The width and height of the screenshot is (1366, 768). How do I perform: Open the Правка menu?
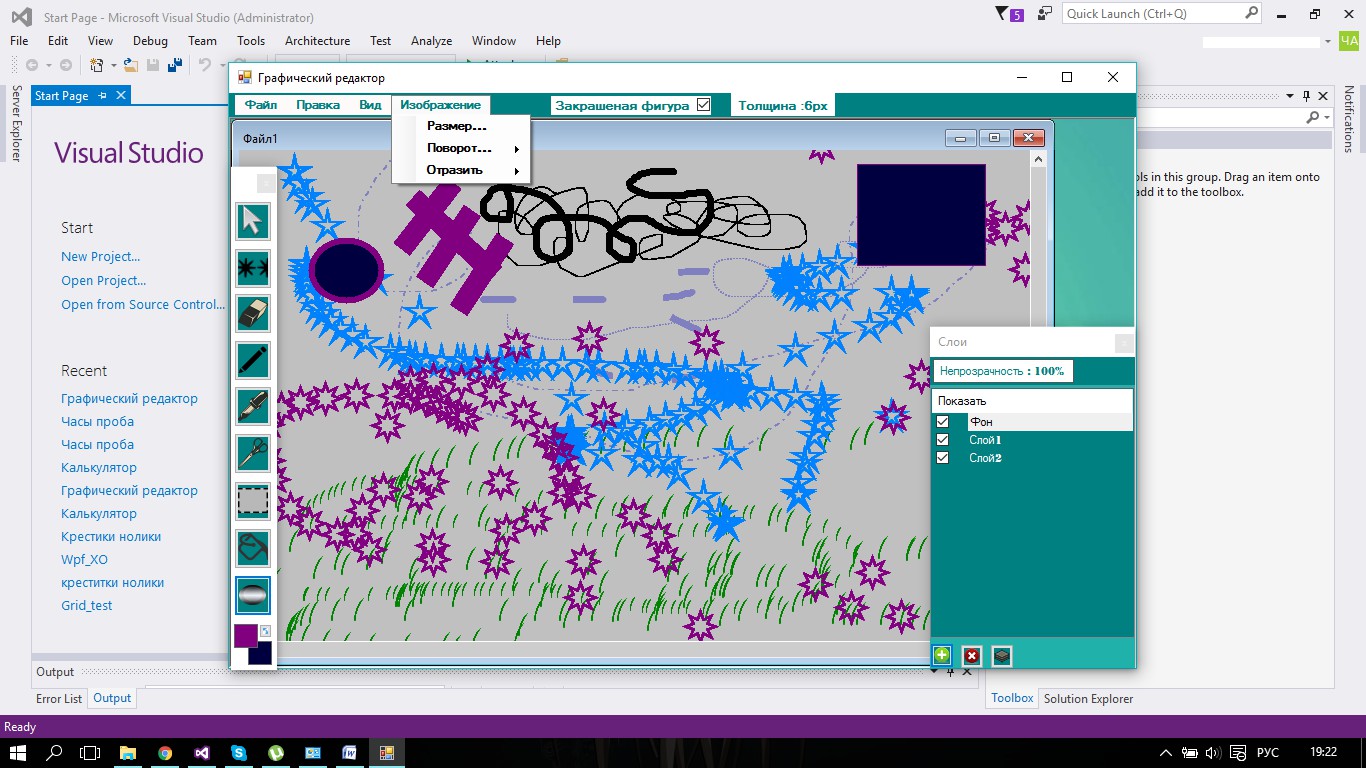coord(318,105)
